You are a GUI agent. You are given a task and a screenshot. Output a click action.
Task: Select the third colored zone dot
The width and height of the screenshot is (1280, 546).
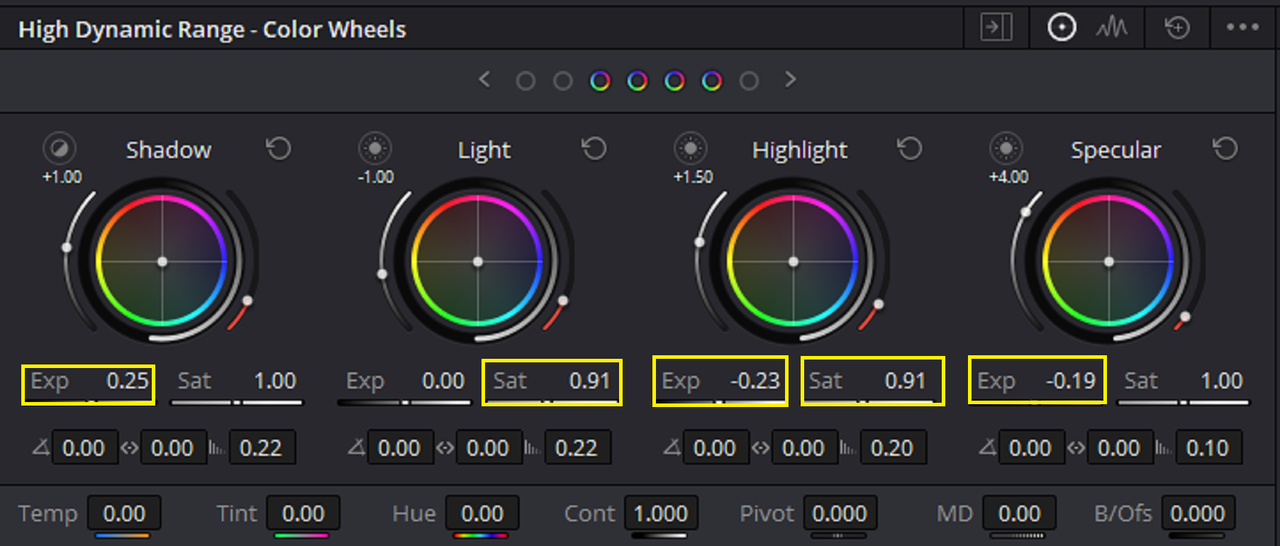(x=600, y=81)
